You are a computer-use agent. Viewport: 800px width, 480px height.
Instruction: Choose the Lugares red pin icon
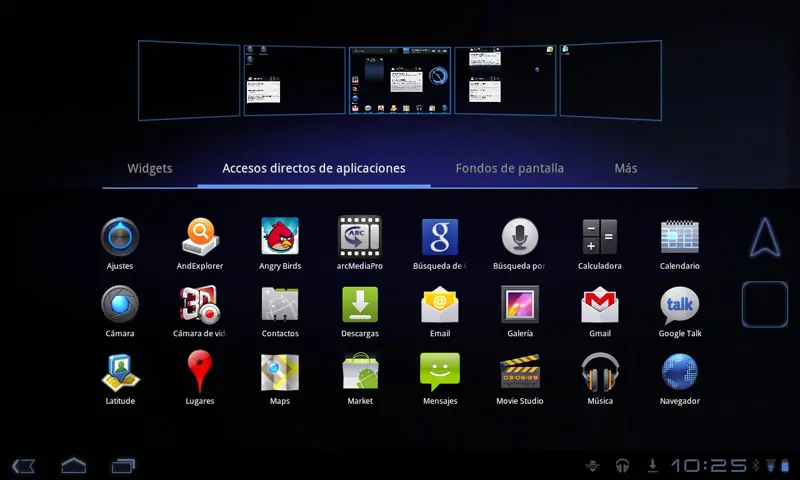[x=200, y=371]
